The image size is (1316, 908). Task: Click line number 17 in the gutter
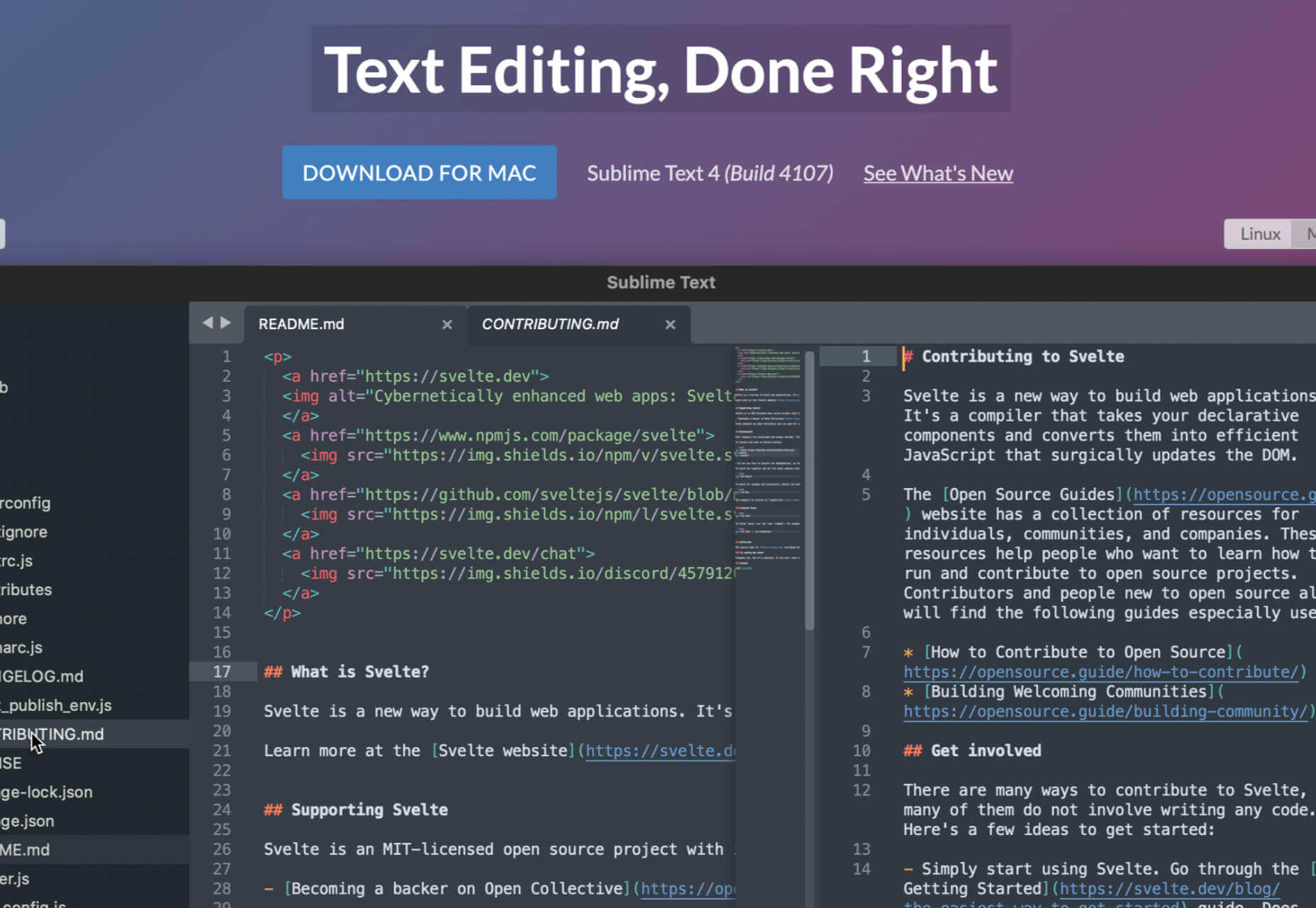tap(222, 672)
